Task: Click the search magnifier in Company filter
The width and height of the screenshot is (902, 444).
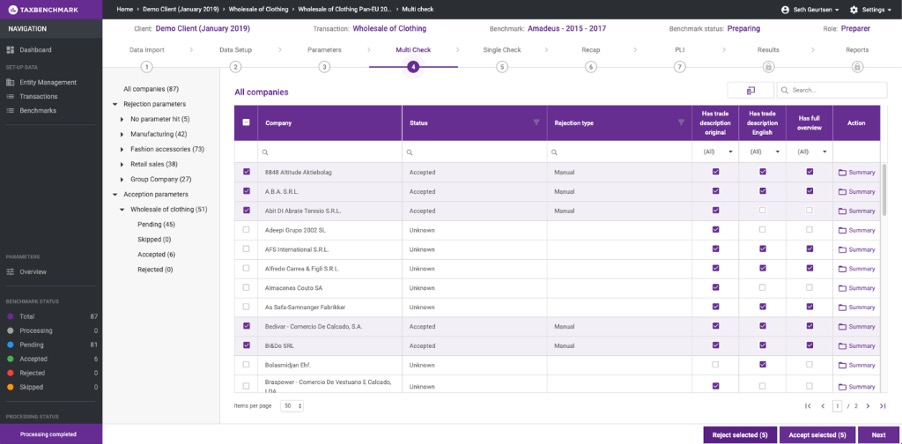Action: coord(265,152)
